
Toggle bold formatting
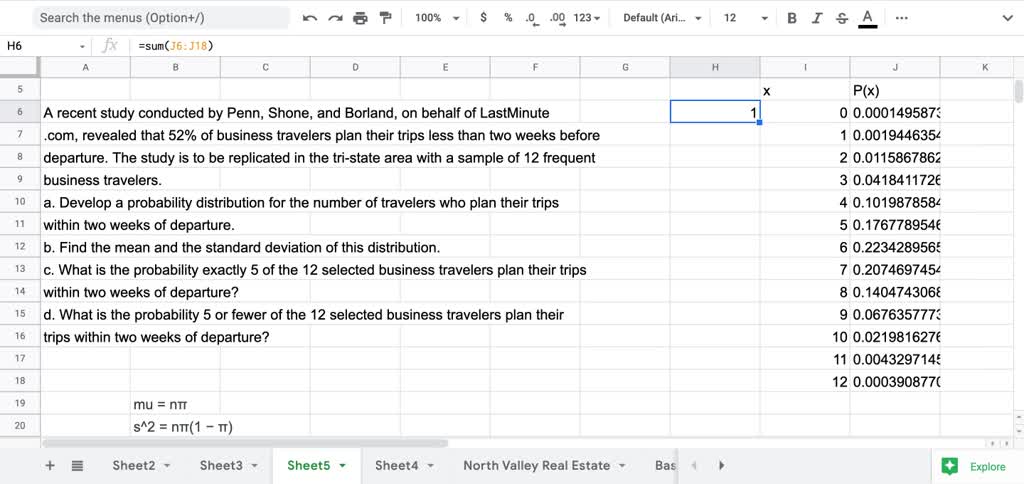(x=792, y=18)
